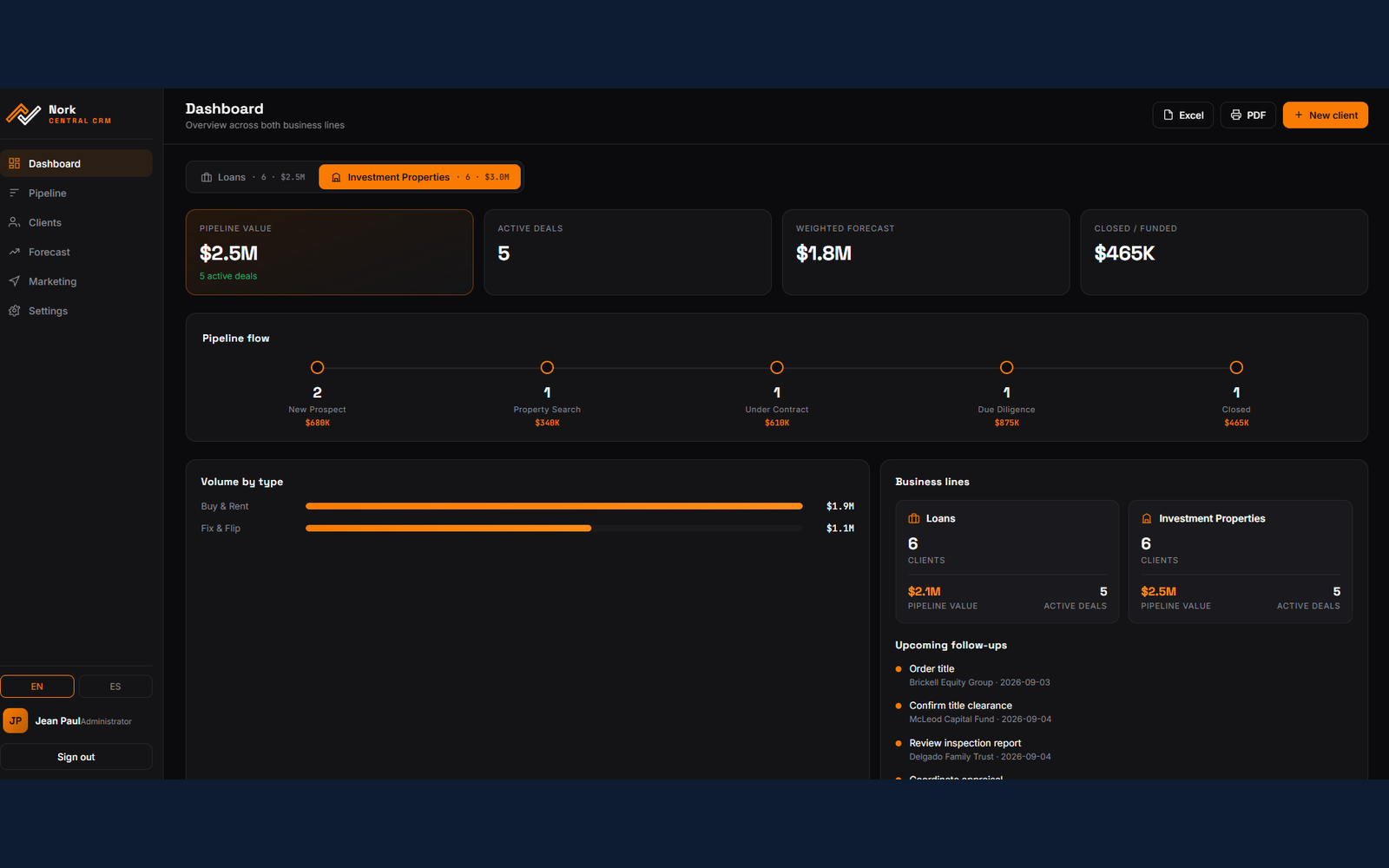This screenshot has height=868, width=1389.
Task: Switch language to ES
Action: [x=115, y=687]
